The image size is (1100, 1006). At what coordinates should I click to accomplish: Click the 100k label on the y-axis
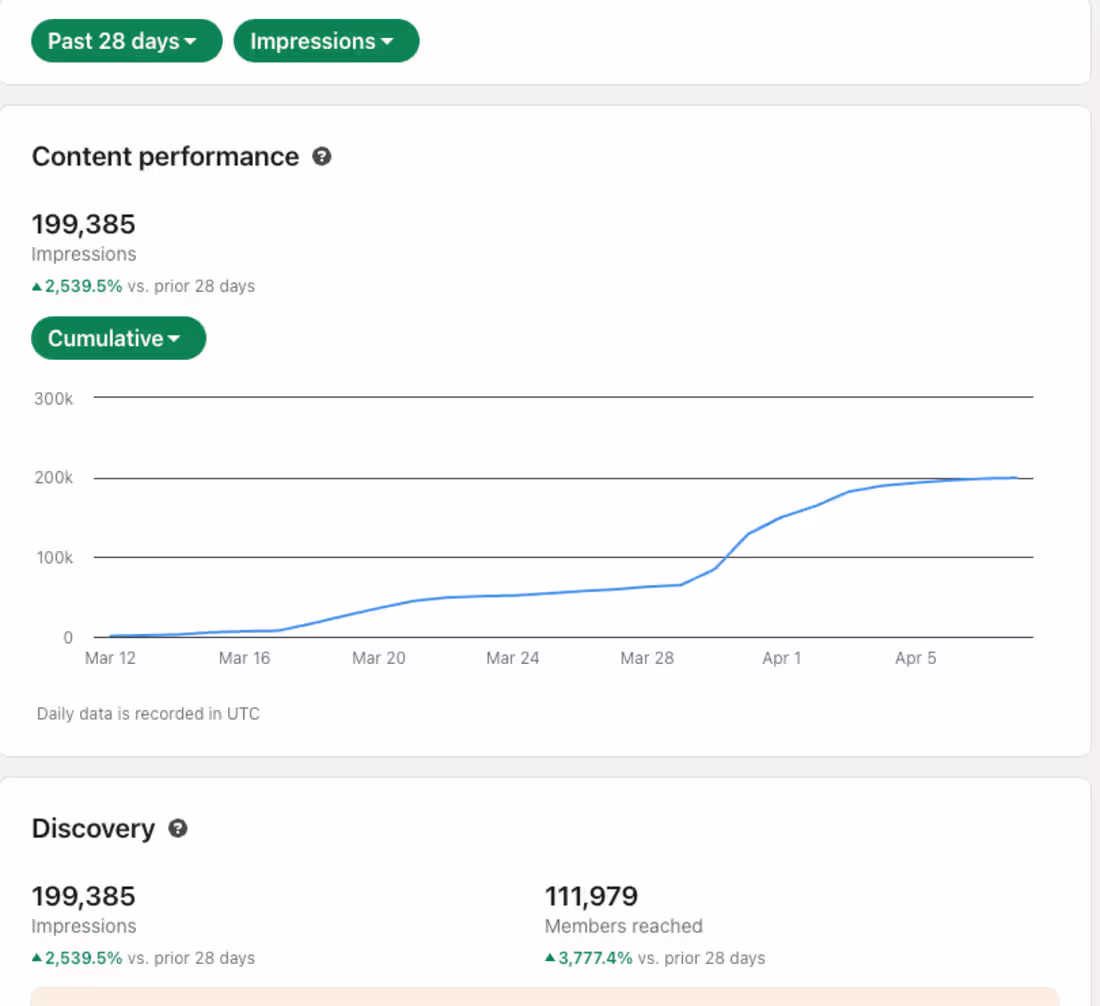[54, 558]
